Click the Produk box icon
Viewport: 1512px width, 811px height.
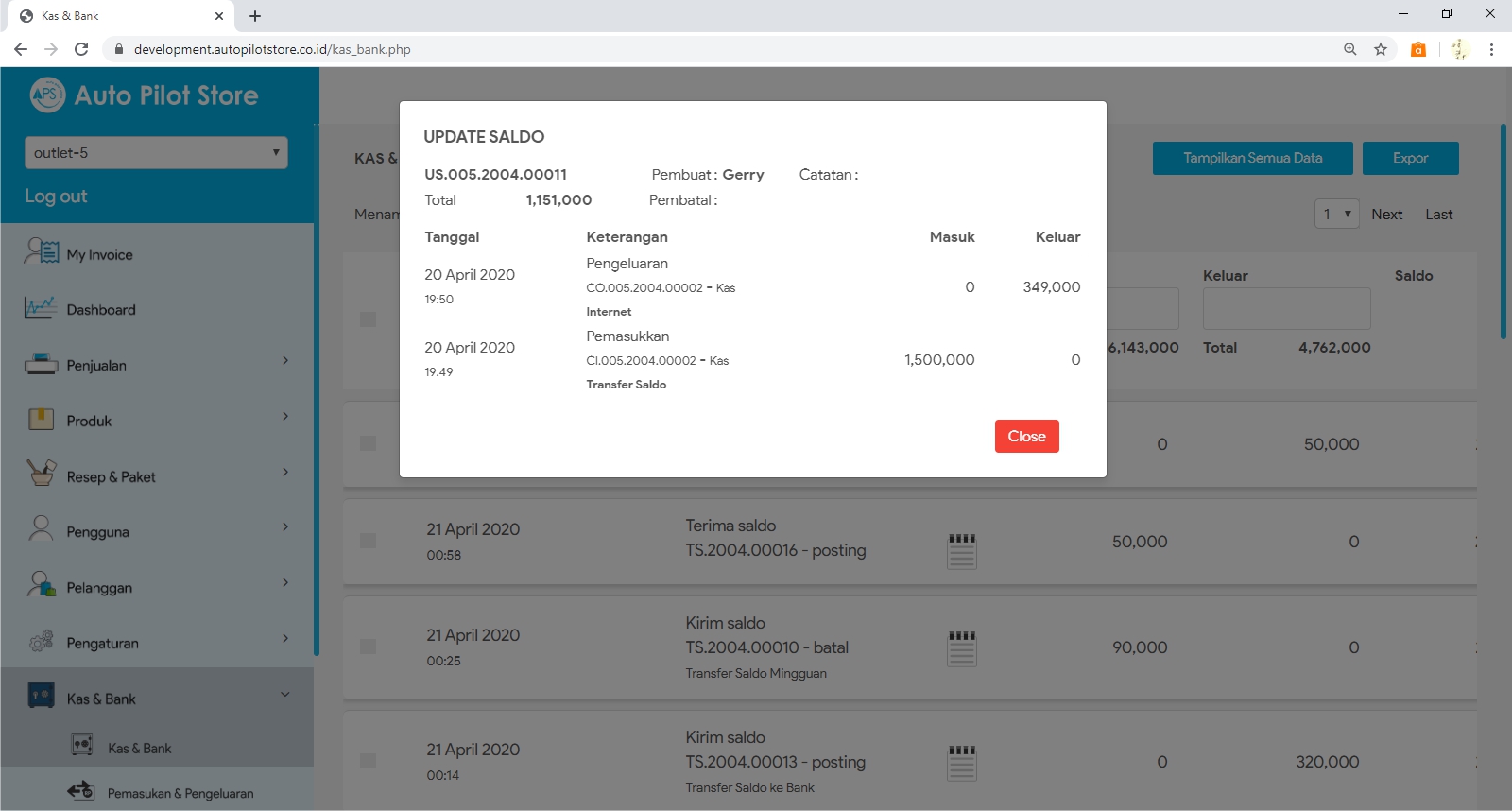click(41, 420)
